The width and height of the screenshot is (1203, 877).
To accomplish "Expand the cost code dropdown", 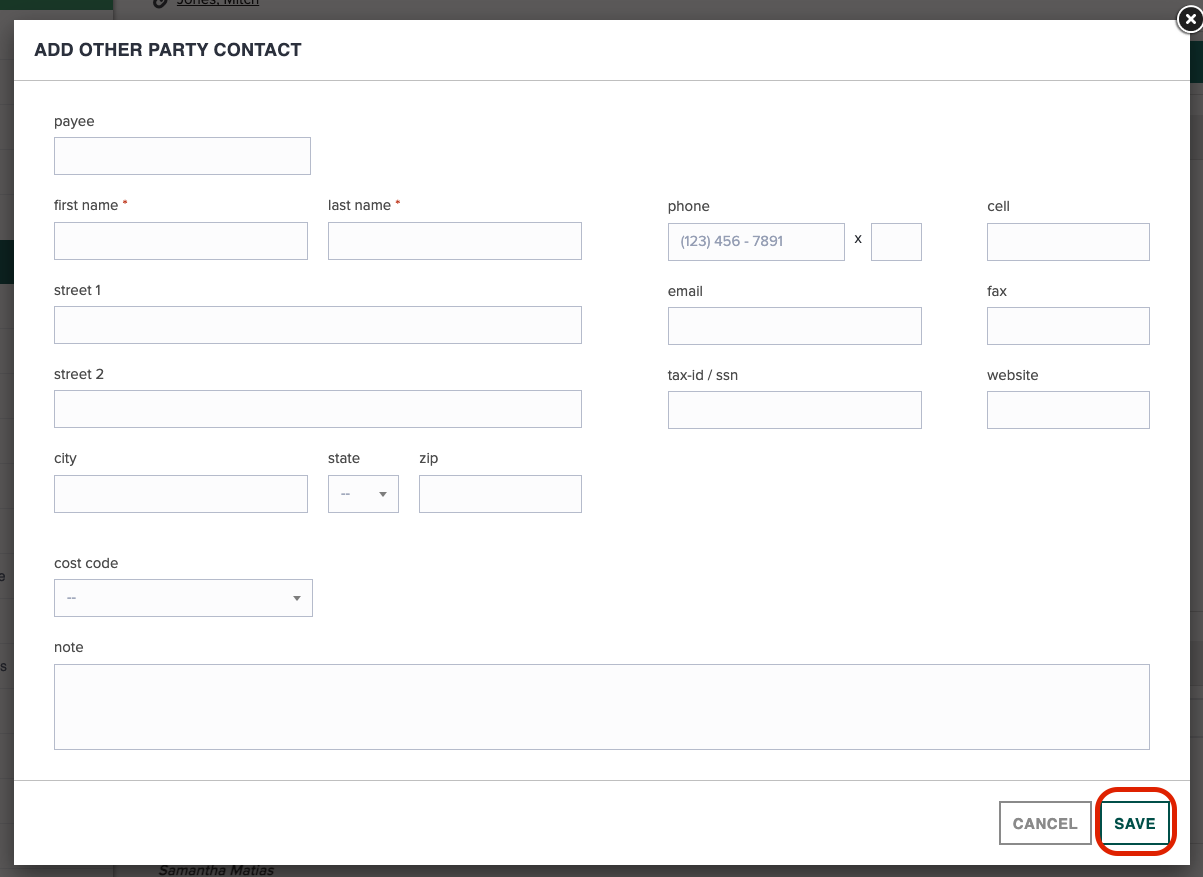I will (x=183, y=598).
